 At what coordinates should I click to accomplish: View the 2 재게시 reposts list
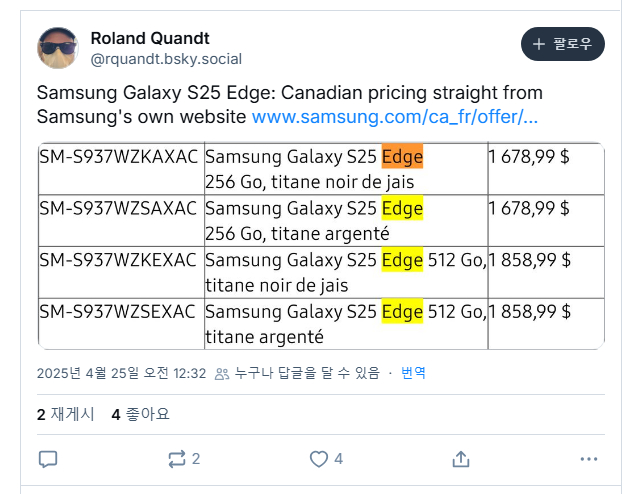pyautogui.click(x=66, y=414)
